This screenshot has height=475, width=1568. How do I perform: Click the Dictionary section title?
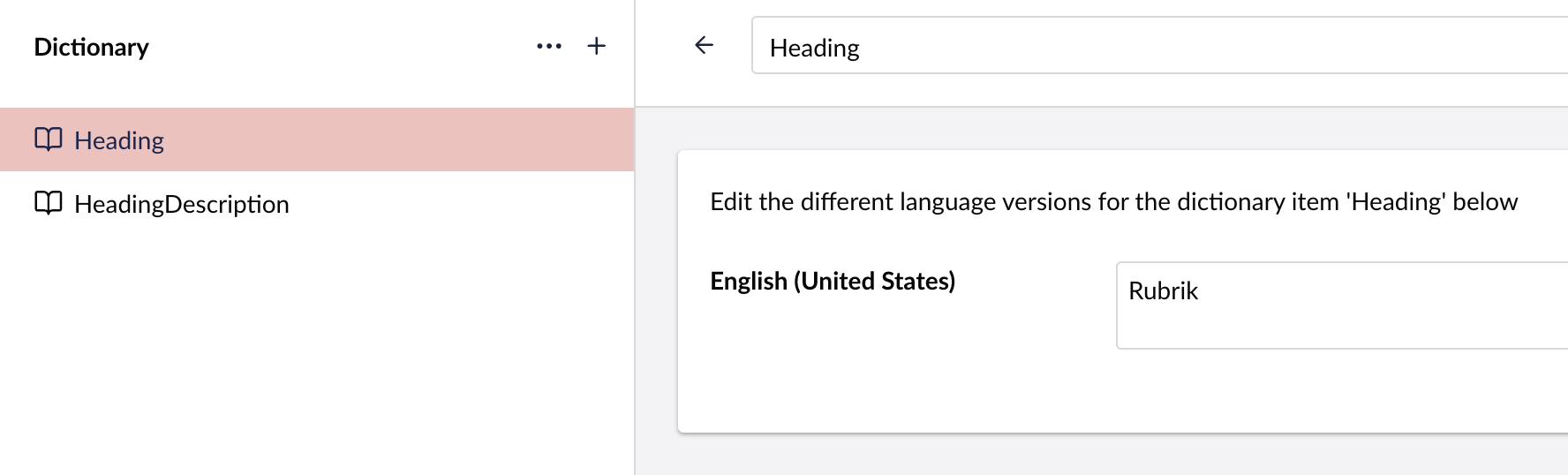pos(91,47)
